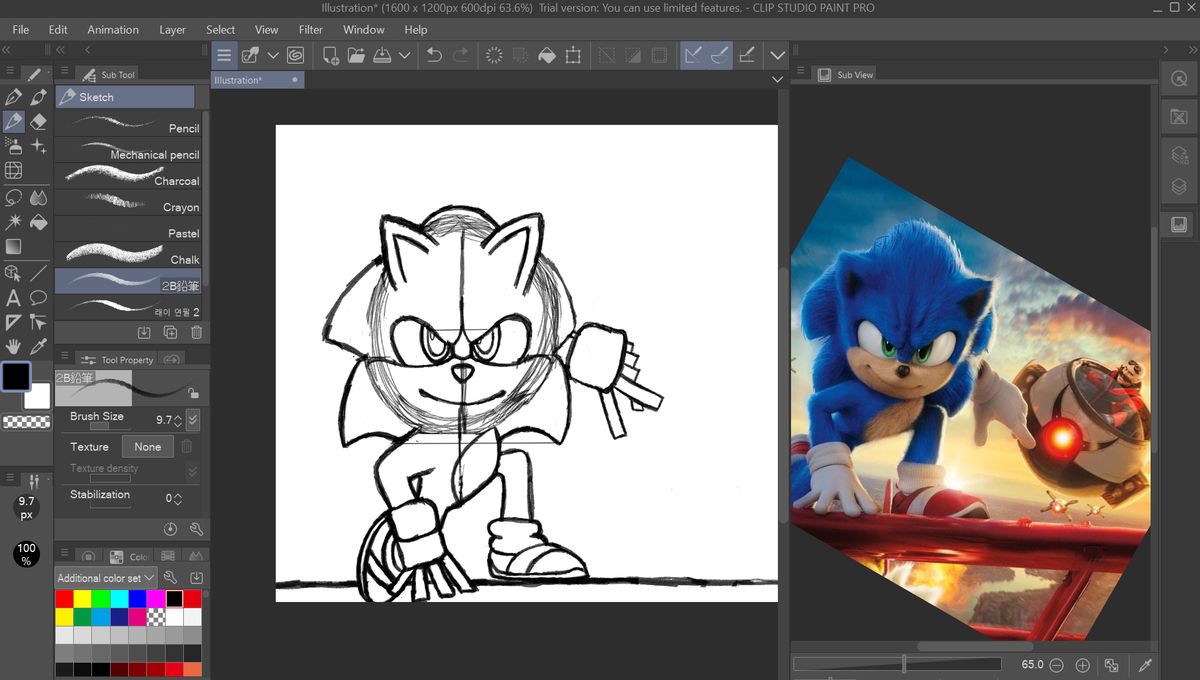
Task: Click the Save icon in command bar
Action: pos(382,55)
